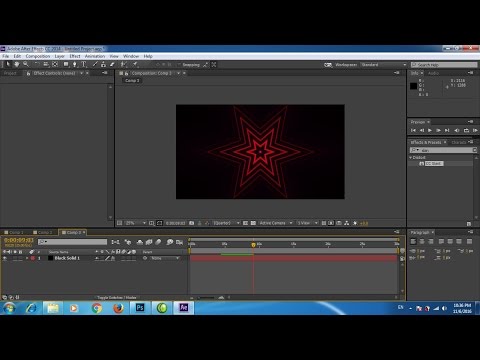Open the Effect menu
Viewport: 480px width, 360px height.
pos(75,56)
